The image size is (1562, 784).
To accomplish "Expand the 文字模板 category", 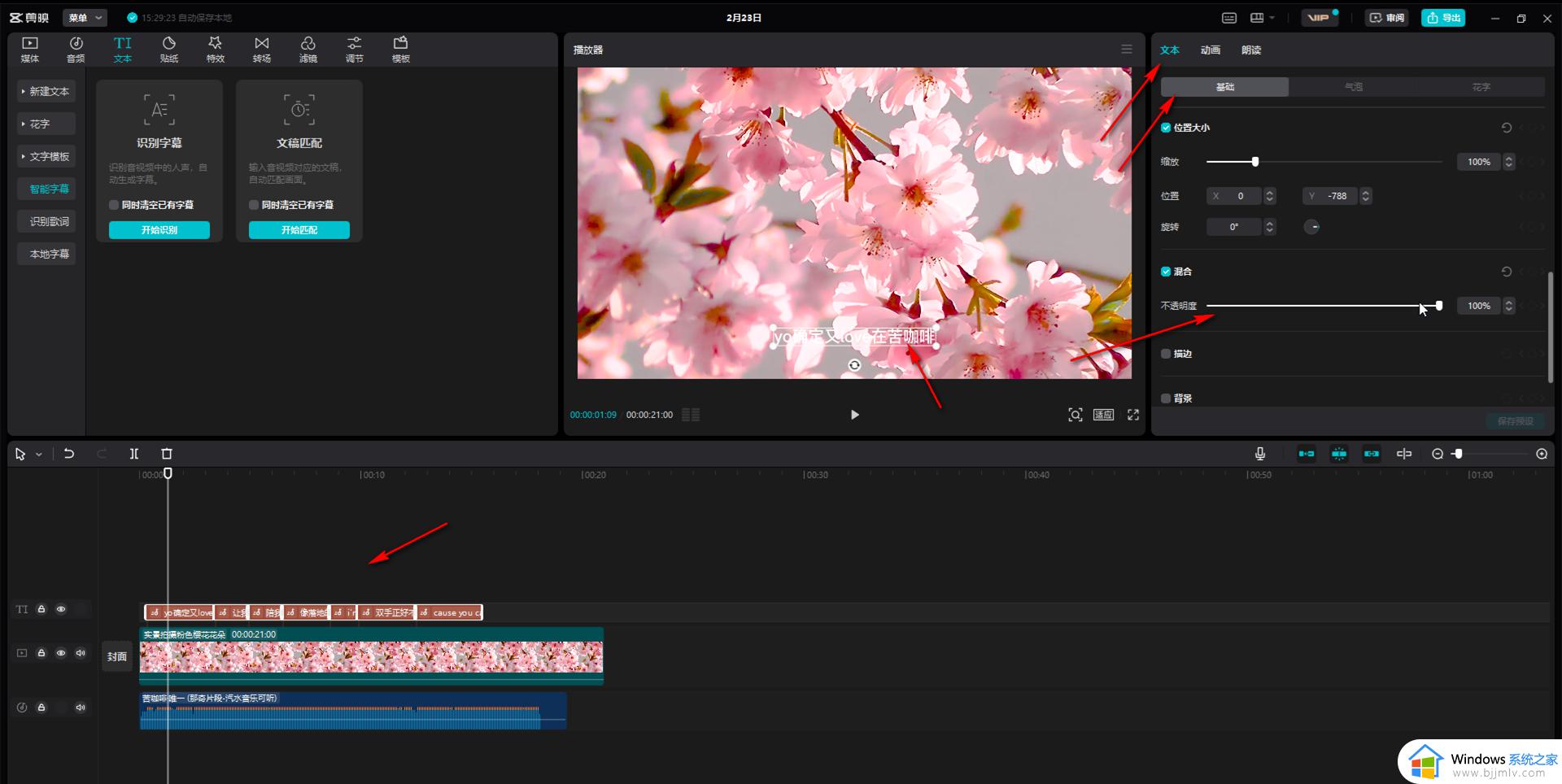I will (x=46, y=156).
